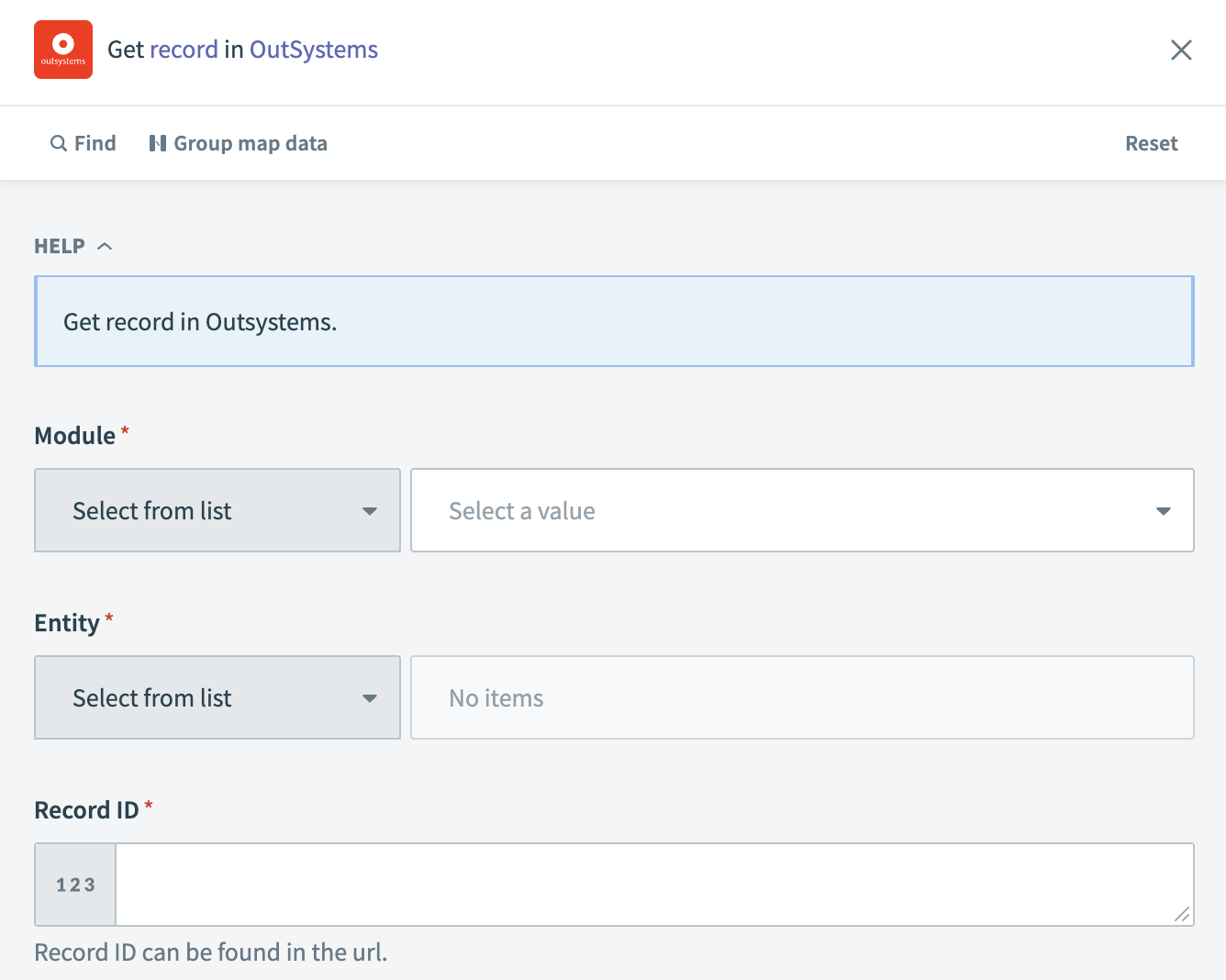Click the OutSystems app logo icon
Viewport: 1226px width, 980px height.
tap(63, 50)
